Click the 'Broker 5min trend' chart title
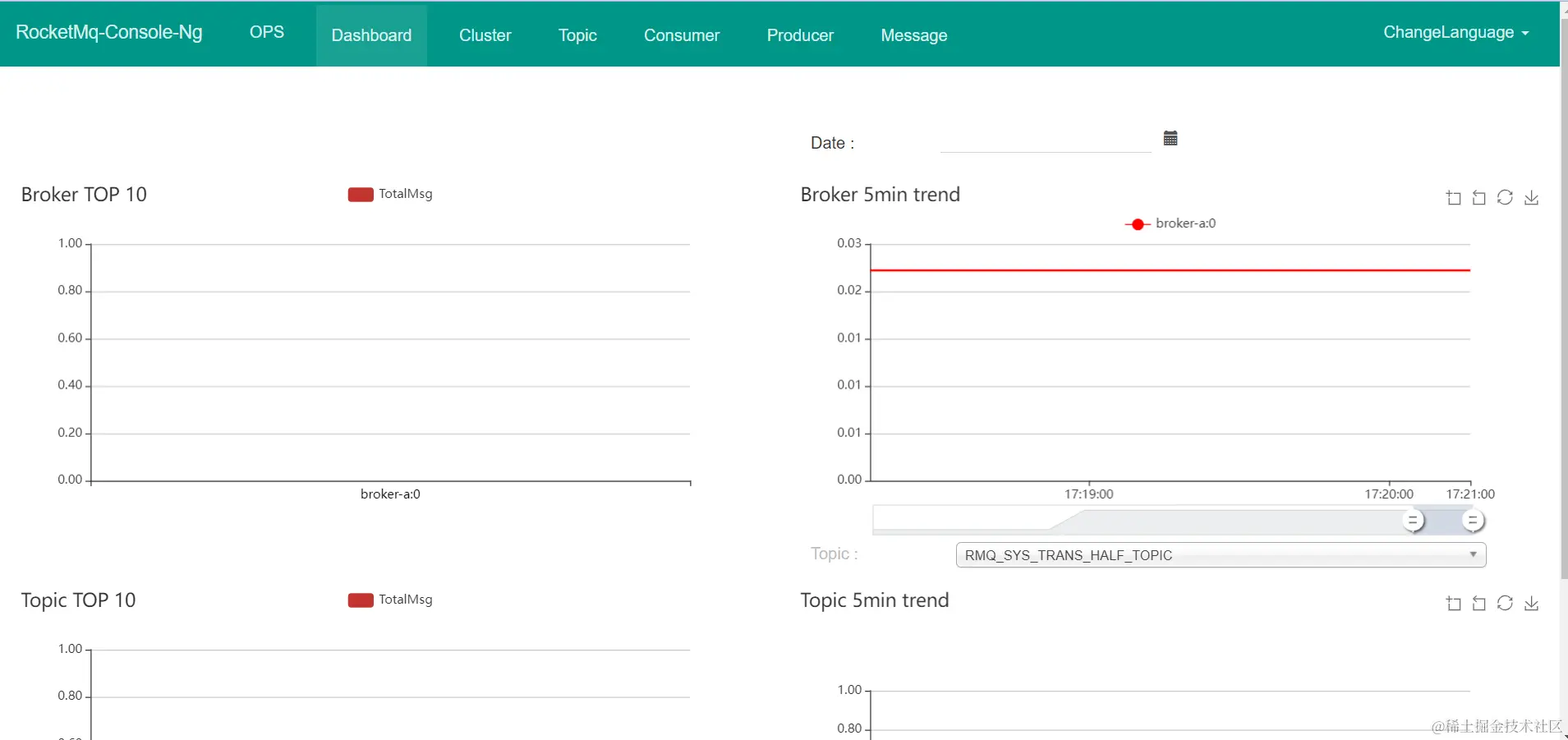Image resolution: width=1568 pixels, height=740 pixels. pos(880,195)
